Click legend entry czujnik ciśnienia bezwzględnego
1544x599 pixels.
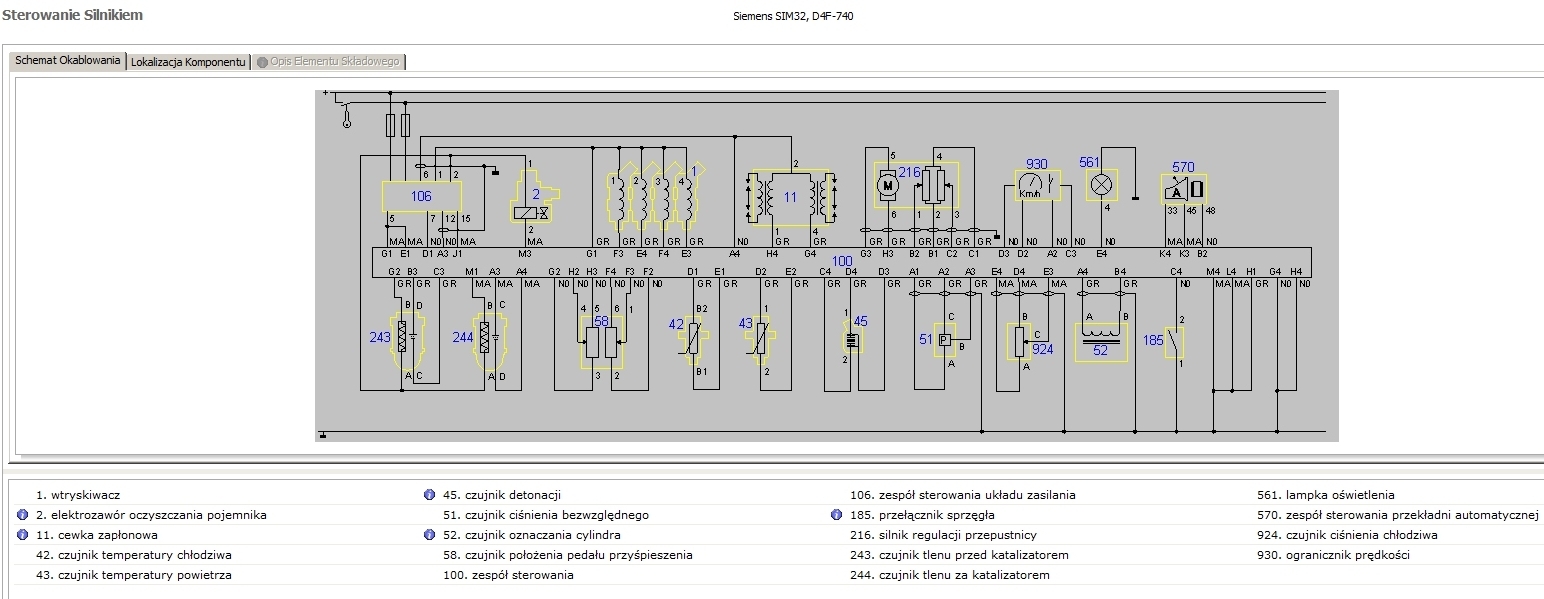[546, 515]
